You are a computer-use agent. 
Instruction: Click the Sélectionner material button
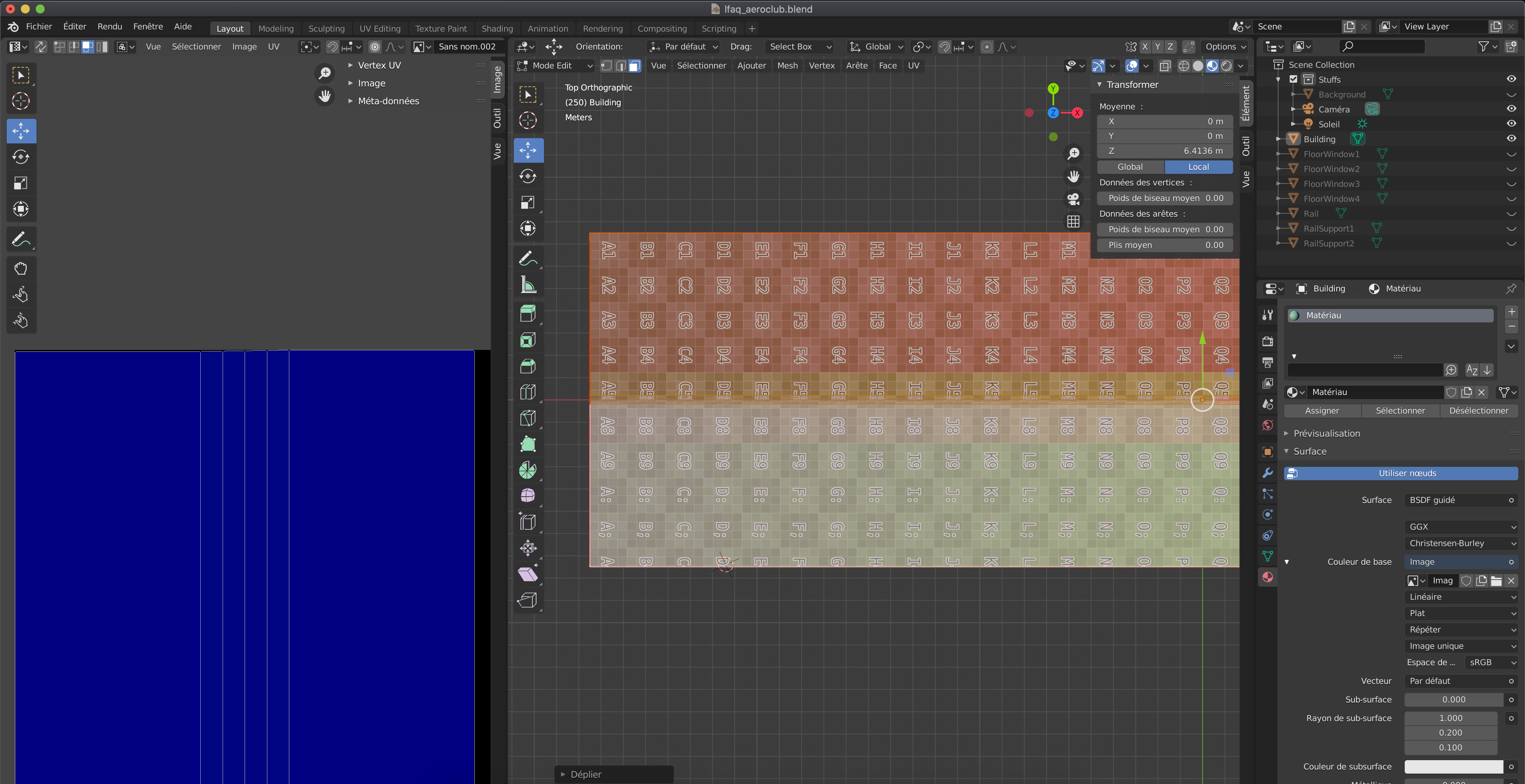(1400, 410)
